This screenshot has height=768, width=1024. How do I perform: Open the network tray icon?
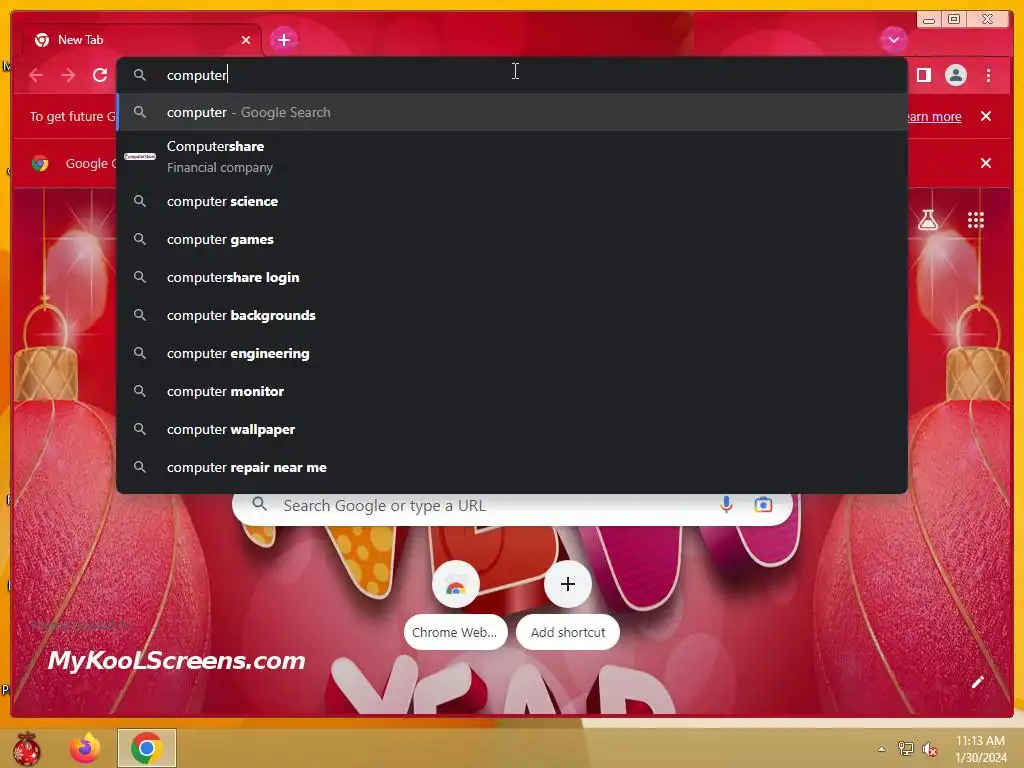905,749
